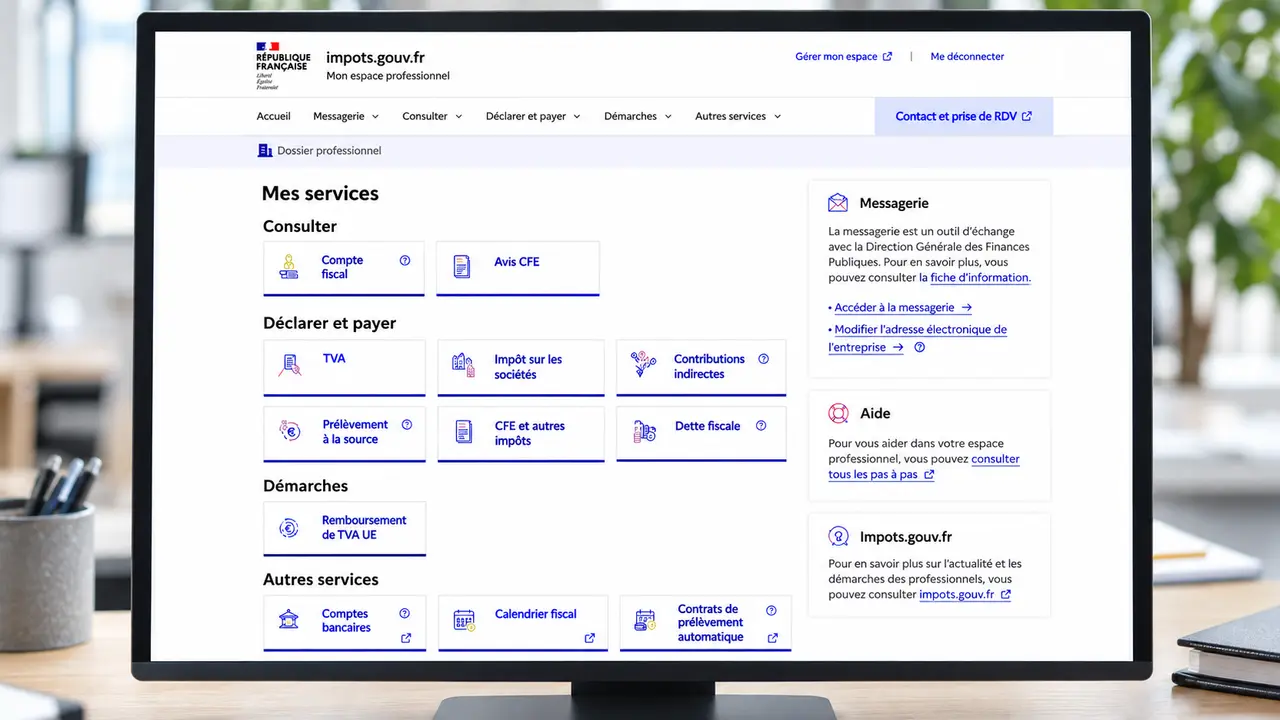Screen dimensions: 1280x720
Task: Click the TVA tile icon
Action: (290, 365)
